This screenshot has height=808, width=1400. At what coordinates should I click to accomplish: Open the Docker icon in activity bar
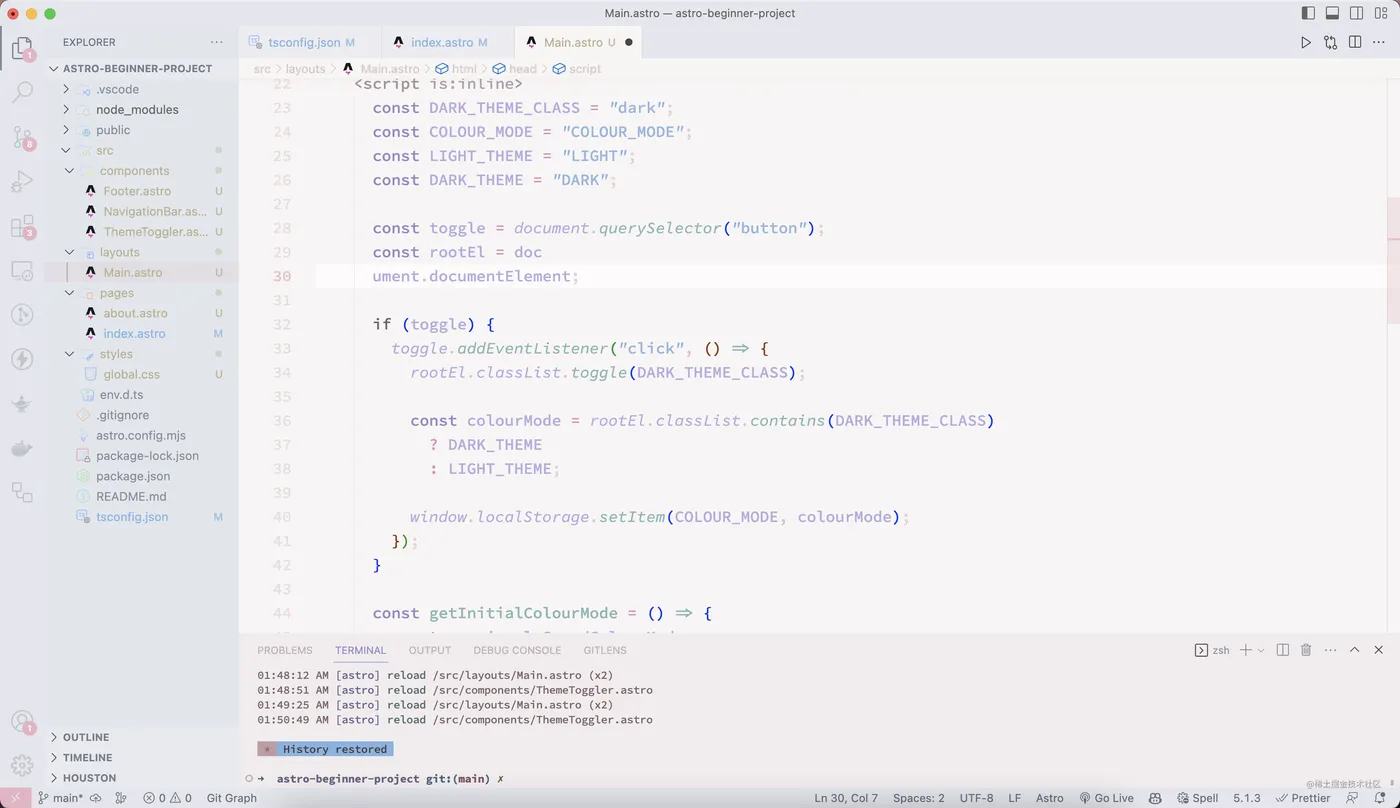coord(21,448)
